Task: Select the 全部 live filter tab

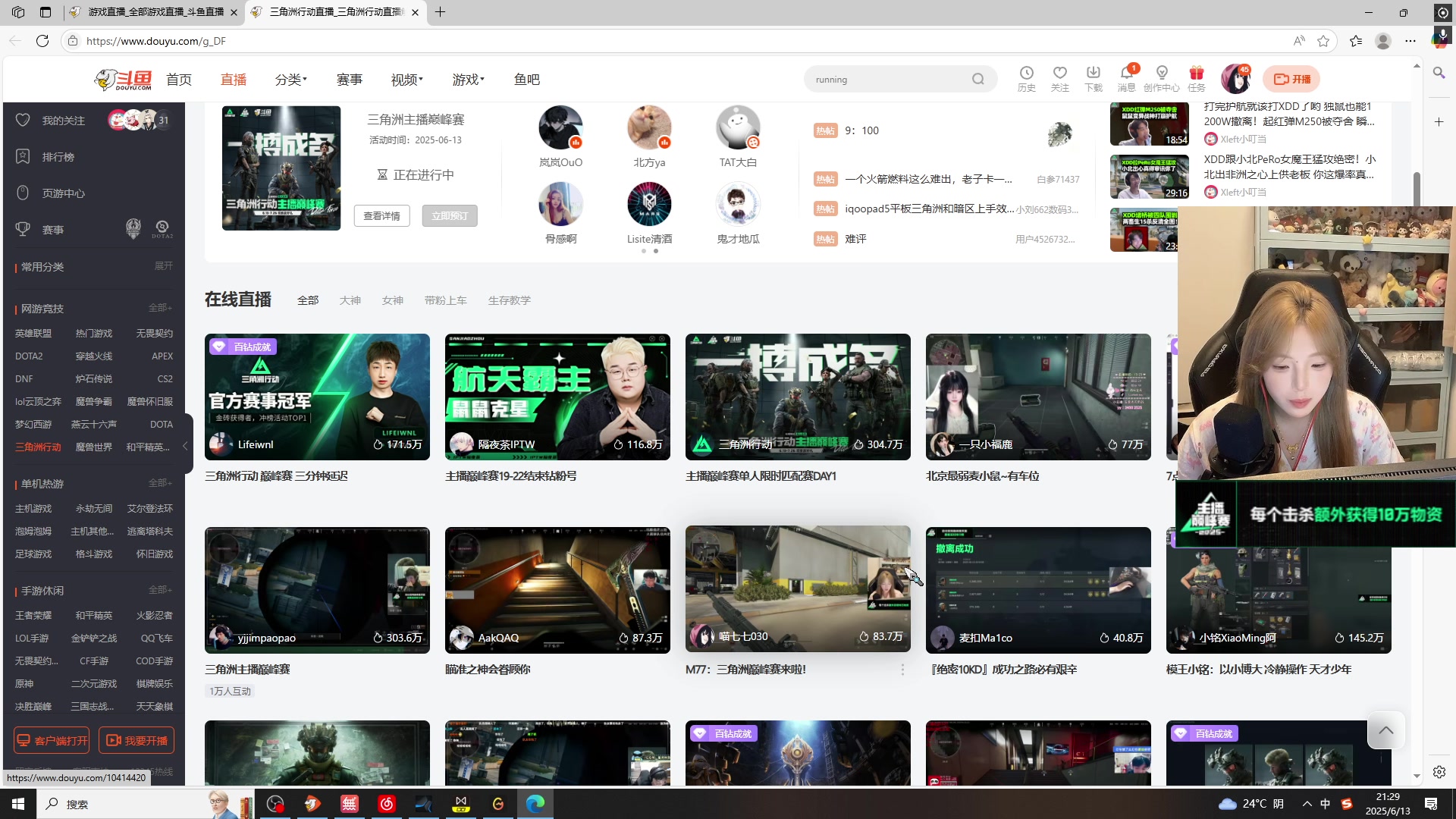Action: (x=308, y=300)
